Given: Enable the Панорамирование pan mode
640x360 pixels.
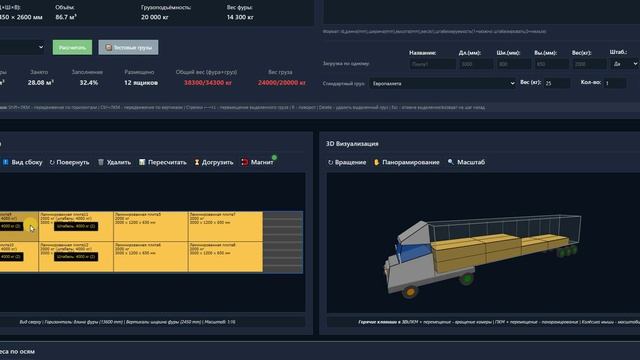Looking at the screenshot, I should click(x=407, y=162).
